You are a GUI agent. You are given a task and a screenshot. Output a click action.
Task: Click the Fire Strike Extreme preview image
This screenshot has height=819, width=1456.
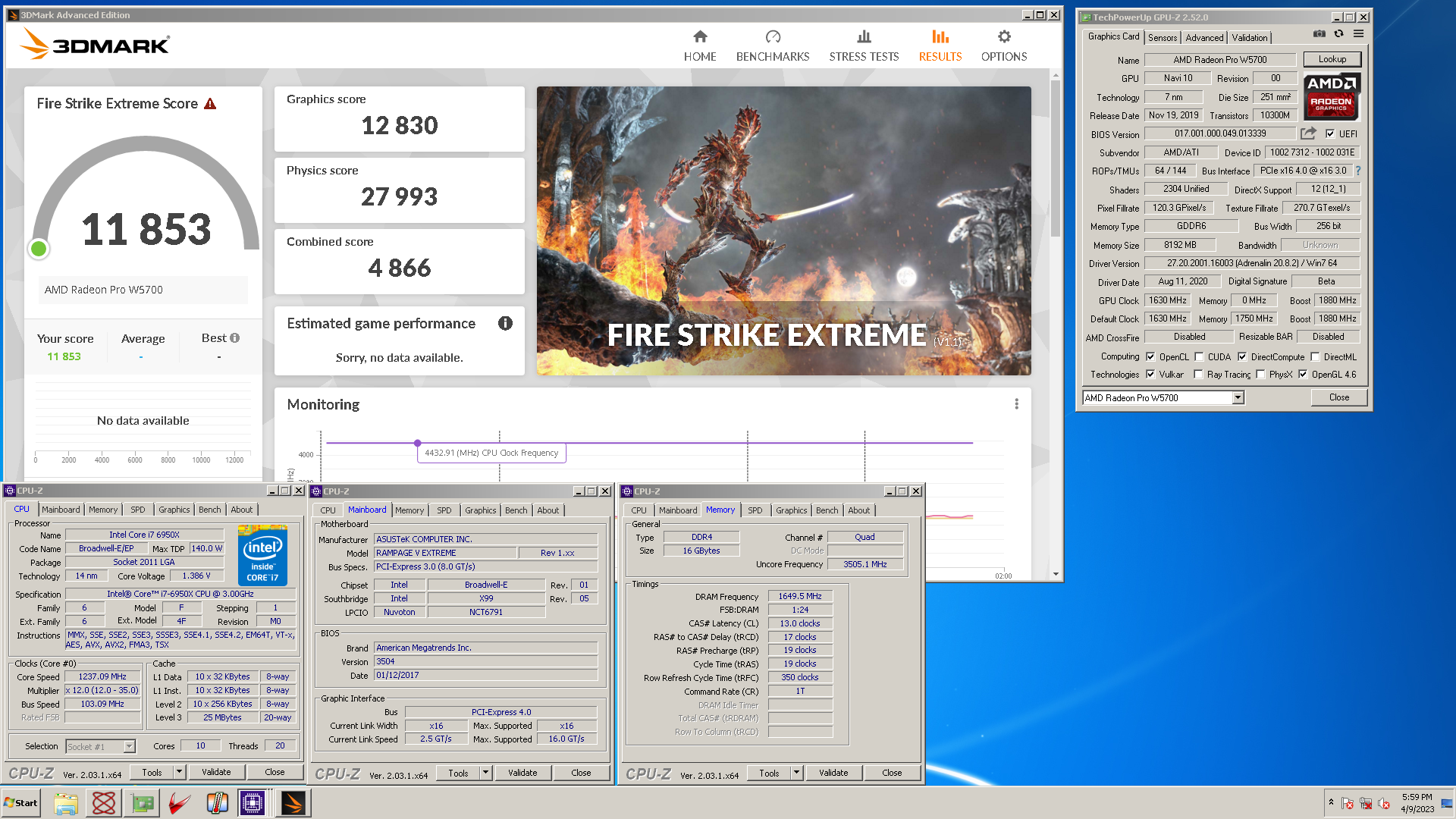[x=783, y=231]
